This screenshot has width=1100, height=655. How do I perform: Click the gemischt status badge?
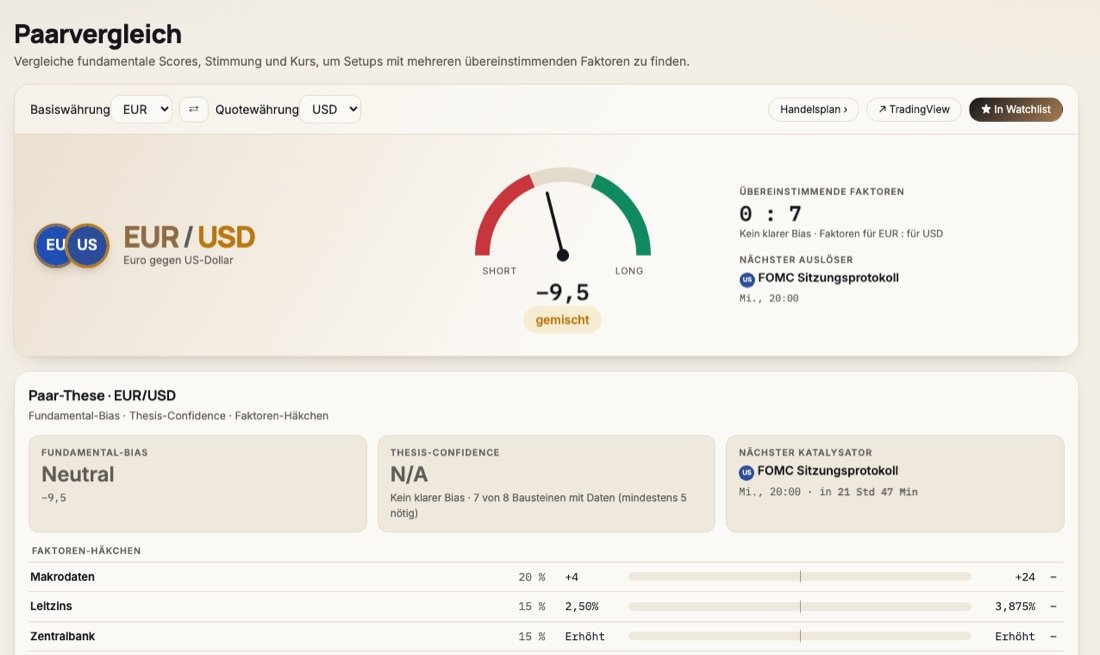pyautogui.click(x=563, y=320)
